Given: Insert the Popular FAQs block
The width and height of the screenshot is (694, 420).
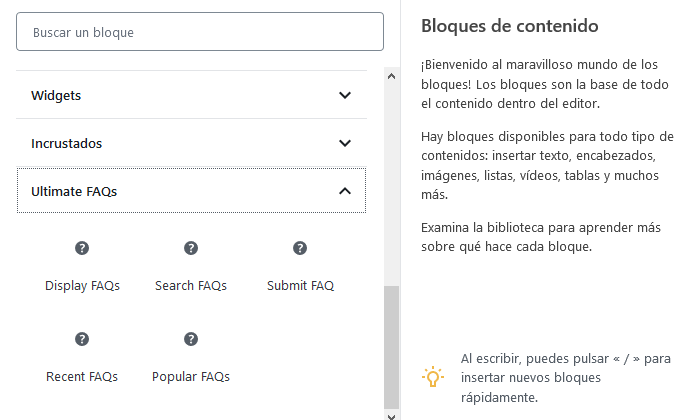Looking at the screenshot, I should point(191,358).
